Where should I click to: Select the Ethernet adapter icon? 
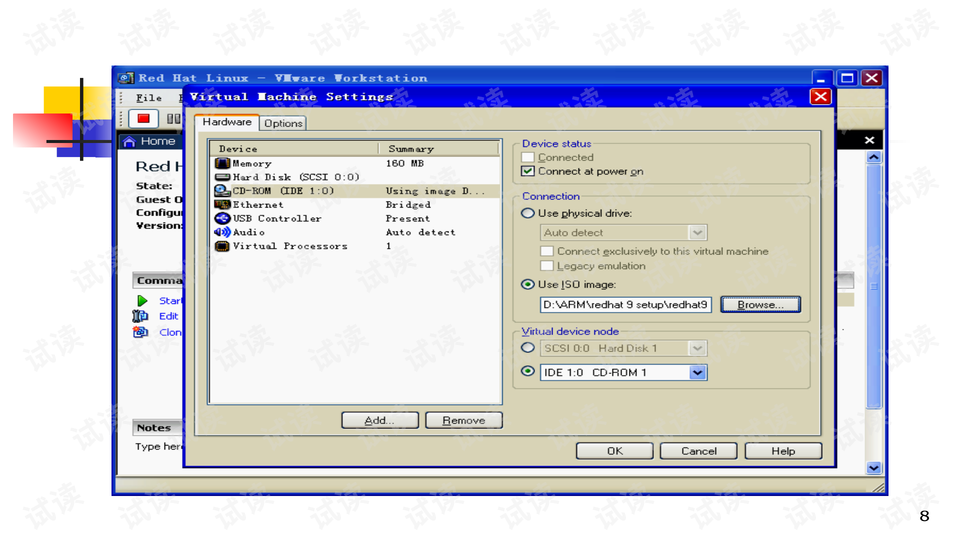[x=222, y=204]
